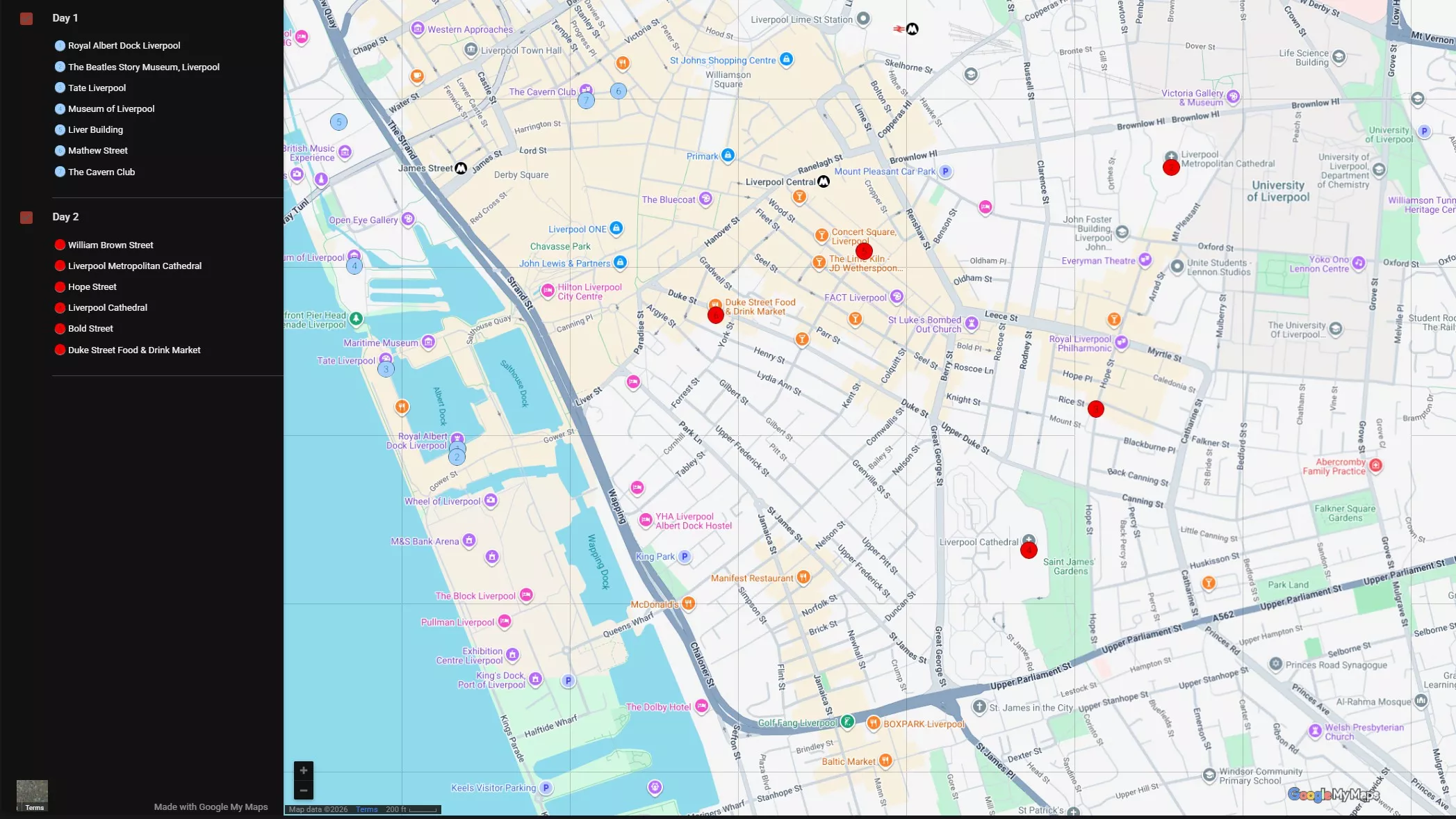Image resolution: width=1456 pixels, height=819 pixels.
Task: Select Mathew Street list entry
Action: coord(97,151)
